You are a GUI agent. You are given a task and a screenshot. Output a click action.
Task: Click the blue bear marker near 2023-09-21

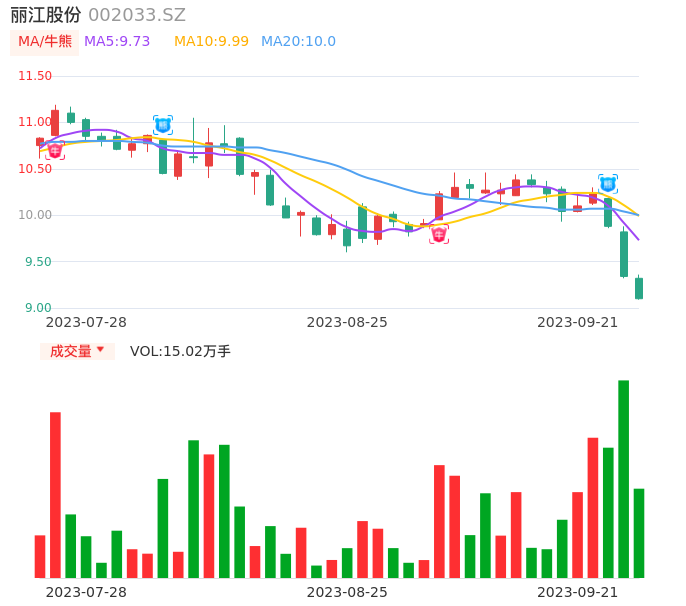click(x=608, y=184)
